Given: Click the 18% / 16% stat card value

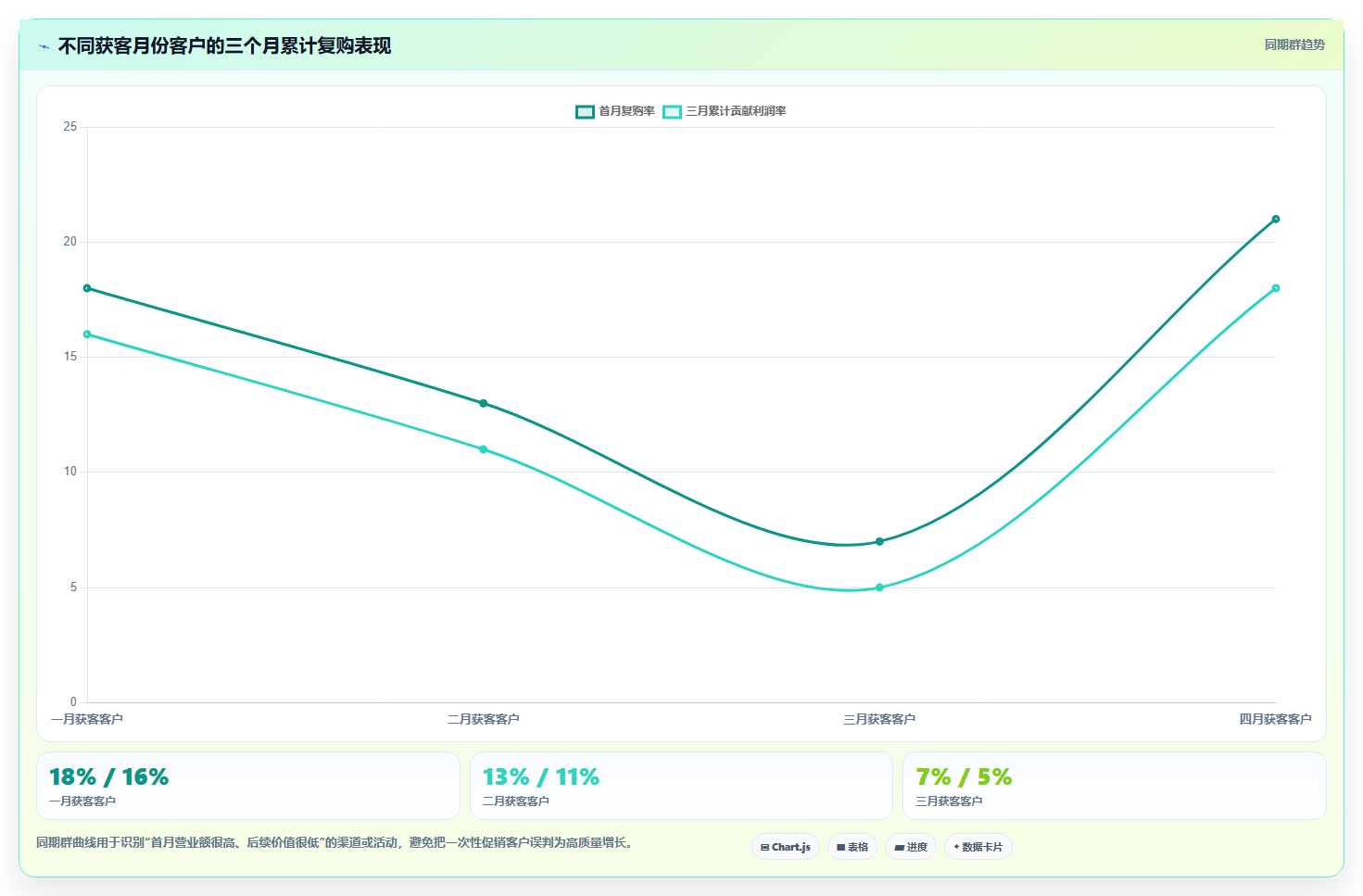Looking at the screenshot, I should (108, 776).
